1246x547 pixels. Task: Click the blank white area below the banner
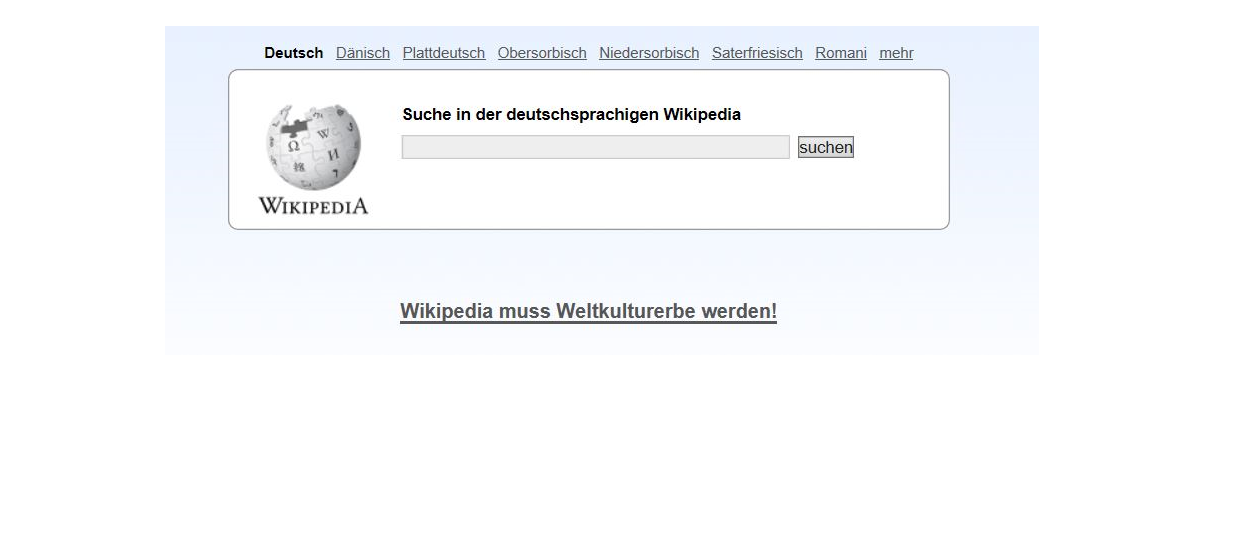click(x=620, y=450)
